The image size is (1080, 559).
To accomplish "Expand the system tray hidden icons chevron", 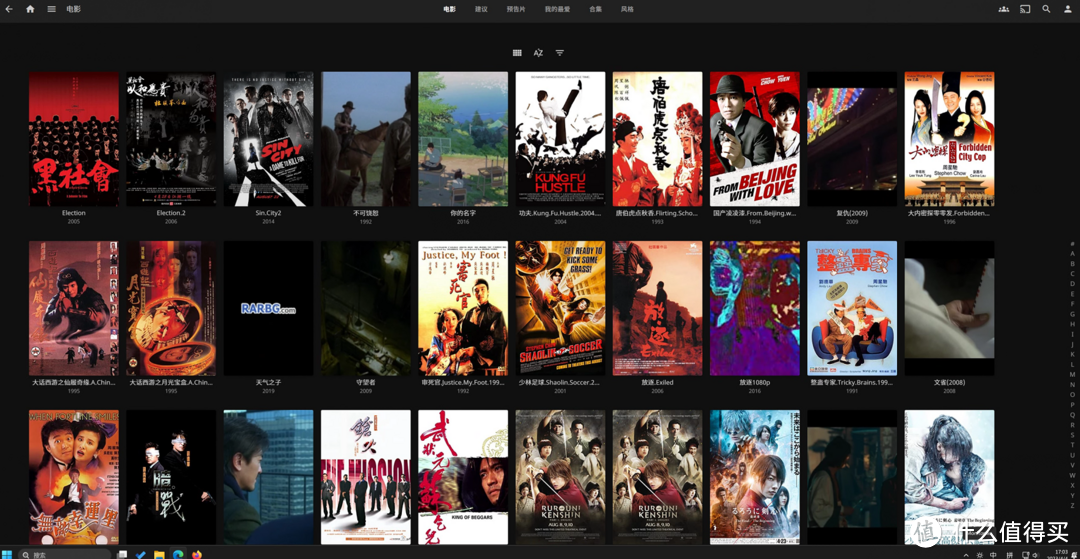I will point(965,554).
